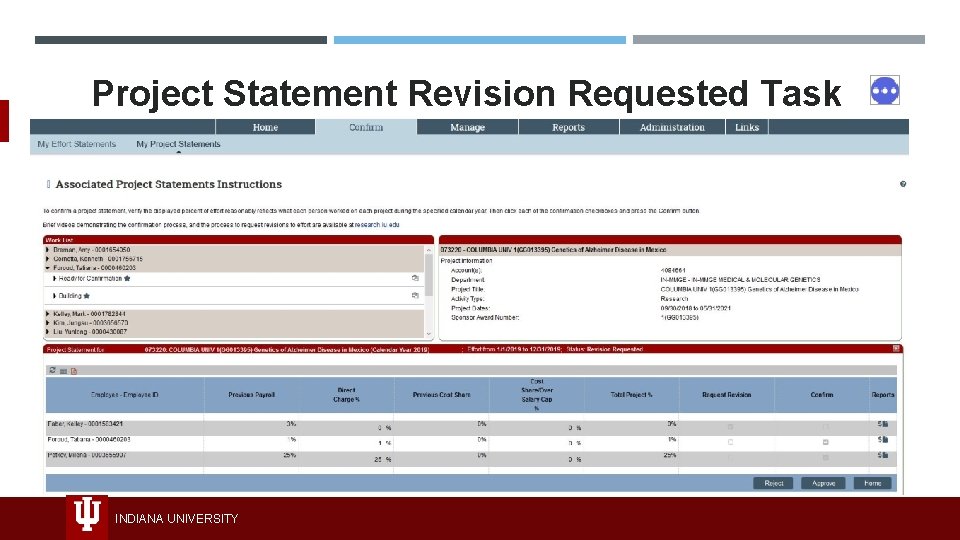Click the red PDF export icon
960x540 pixels.
click(x=73, y=371)
